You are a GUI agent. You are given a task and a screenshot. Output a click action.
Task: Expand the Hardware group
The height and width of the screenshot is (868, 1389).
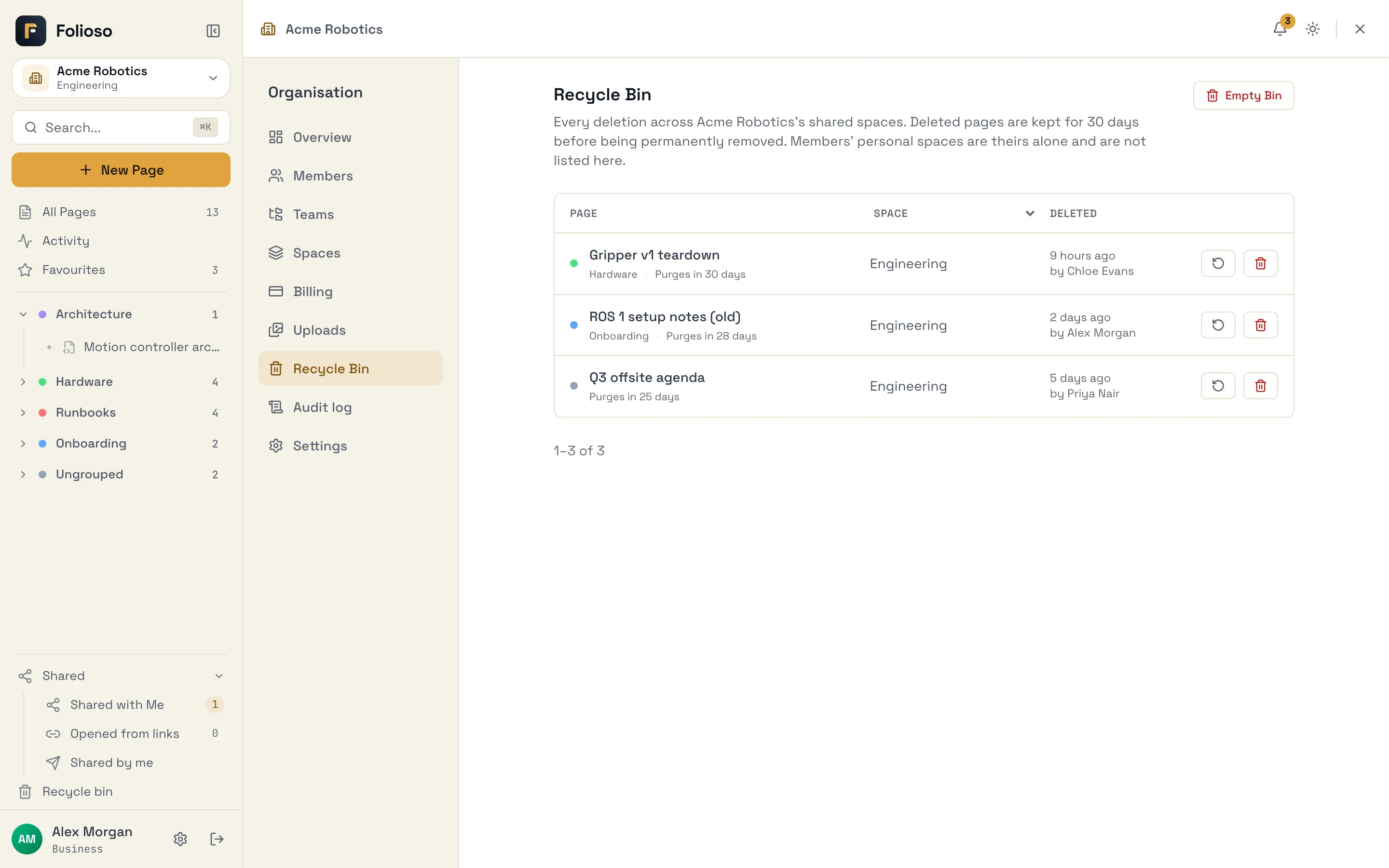(x=23, y=382)
